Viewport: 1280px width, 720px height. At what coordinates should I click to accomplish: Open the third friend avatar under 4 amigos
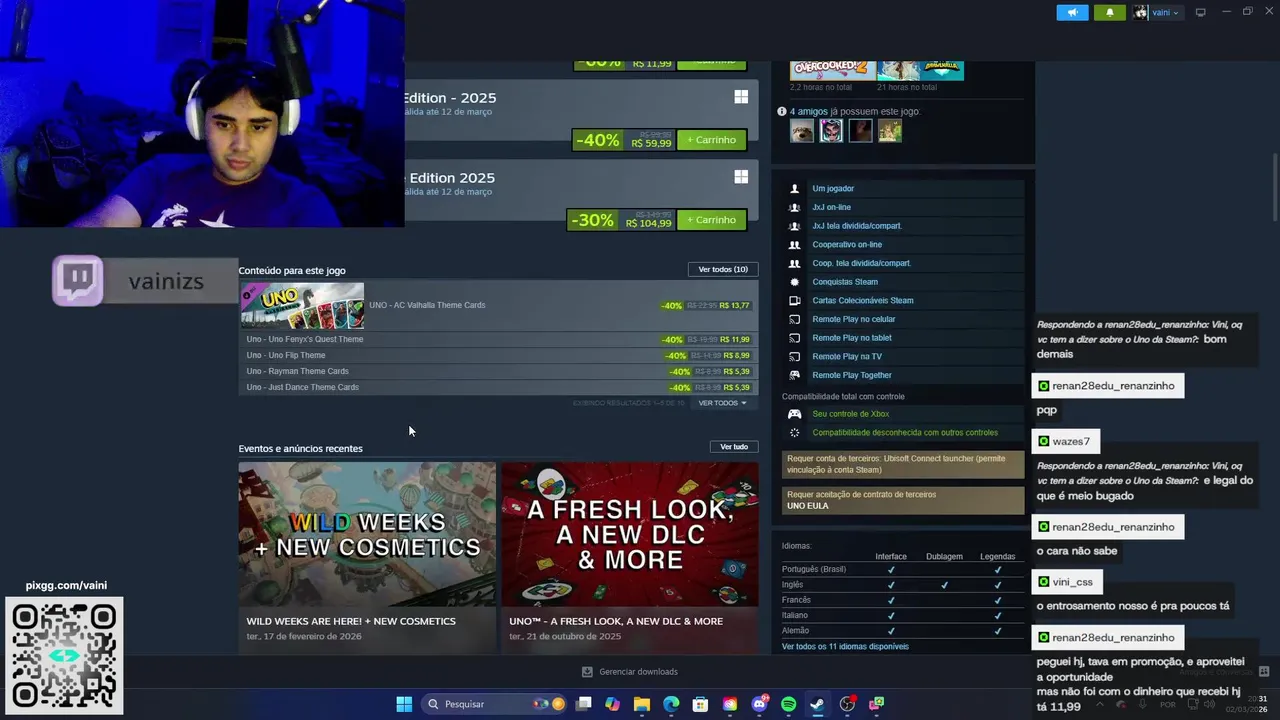tap(860, 131)
